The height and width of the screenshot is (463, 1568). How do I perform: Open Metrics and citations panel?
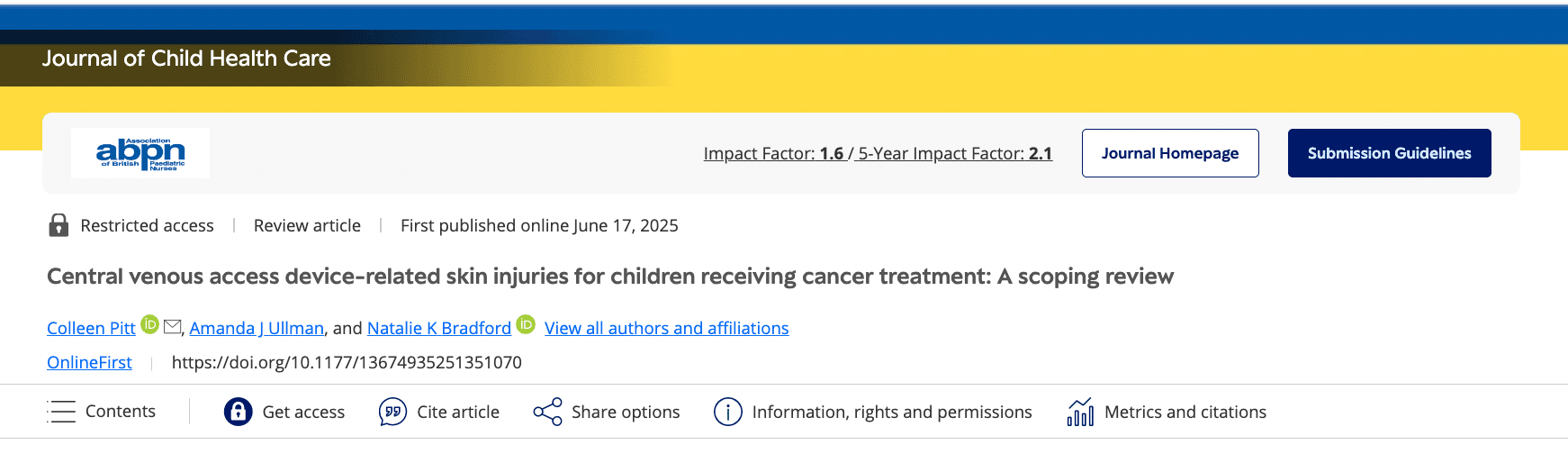1185,412
